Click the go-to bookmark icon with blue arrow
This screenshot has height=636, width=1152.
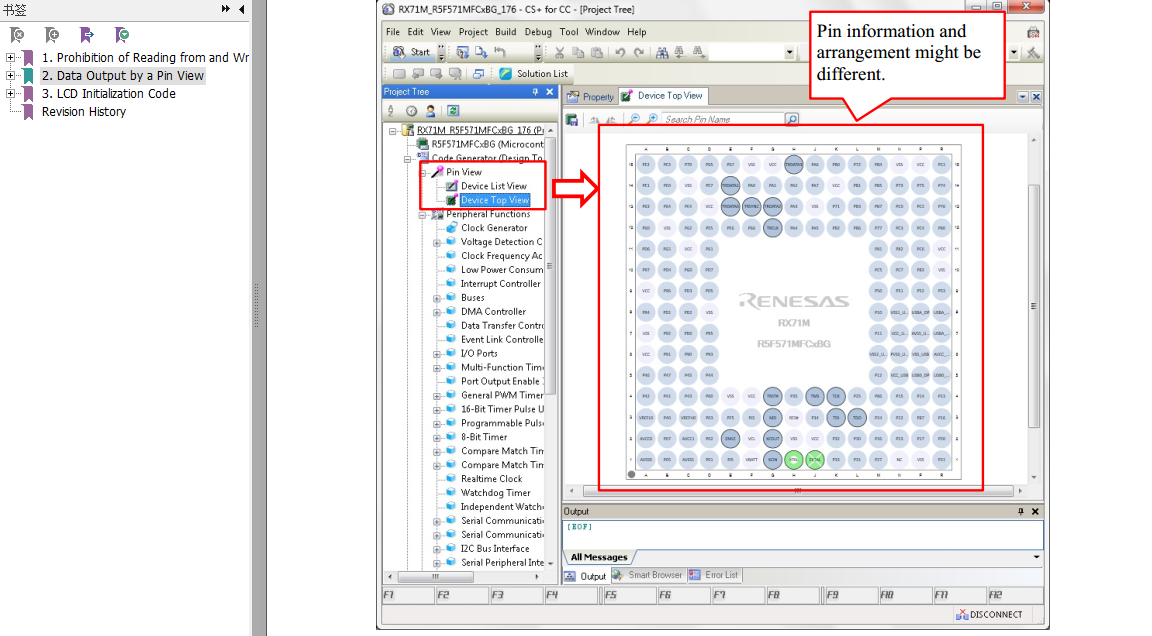[87, 35]
